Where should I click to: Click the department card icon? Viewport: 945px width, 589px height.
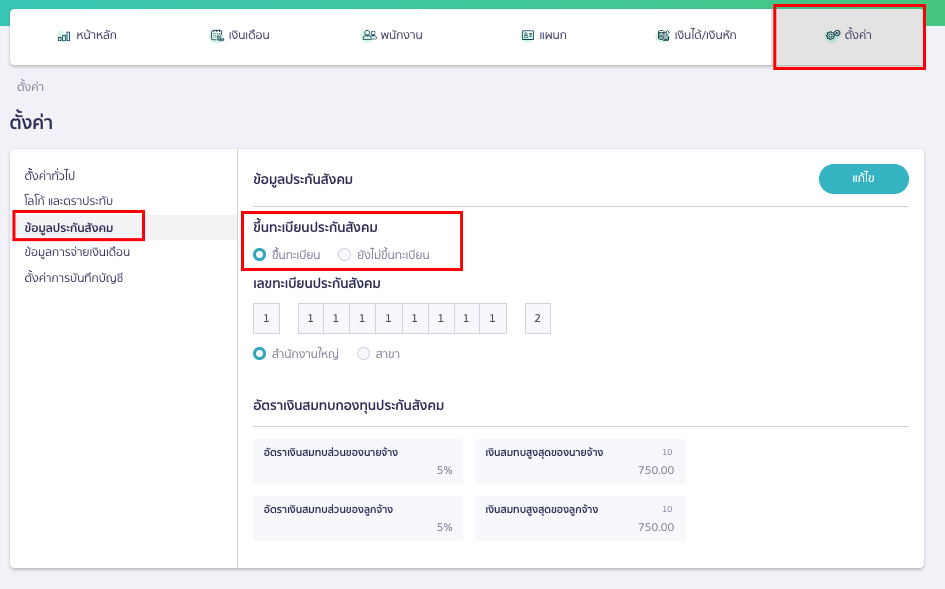[528, 36]
